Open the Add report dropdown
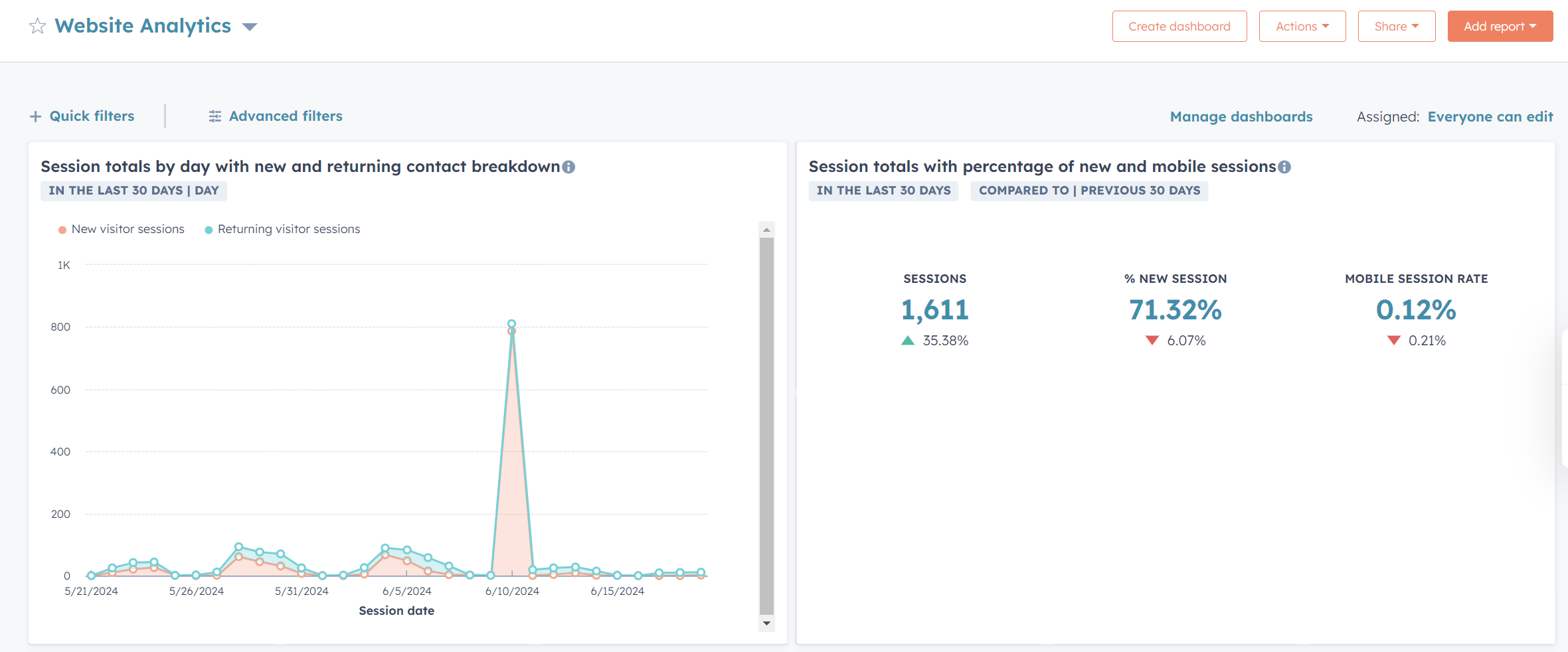This screenshot has width=1568, height=652. click(x=1500, y=27)
